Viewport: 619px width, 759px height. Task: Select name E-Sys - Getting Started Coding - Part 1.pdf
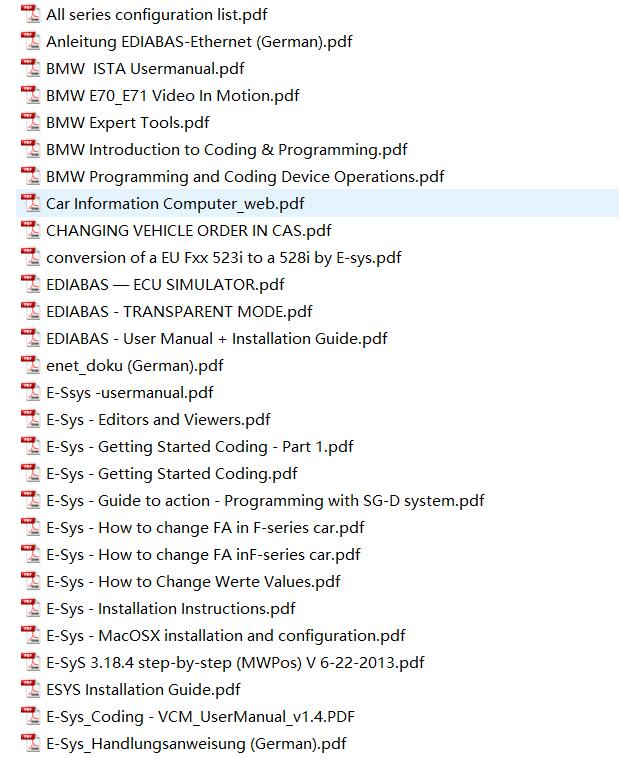pyautogui.click(x=200, y=446)
